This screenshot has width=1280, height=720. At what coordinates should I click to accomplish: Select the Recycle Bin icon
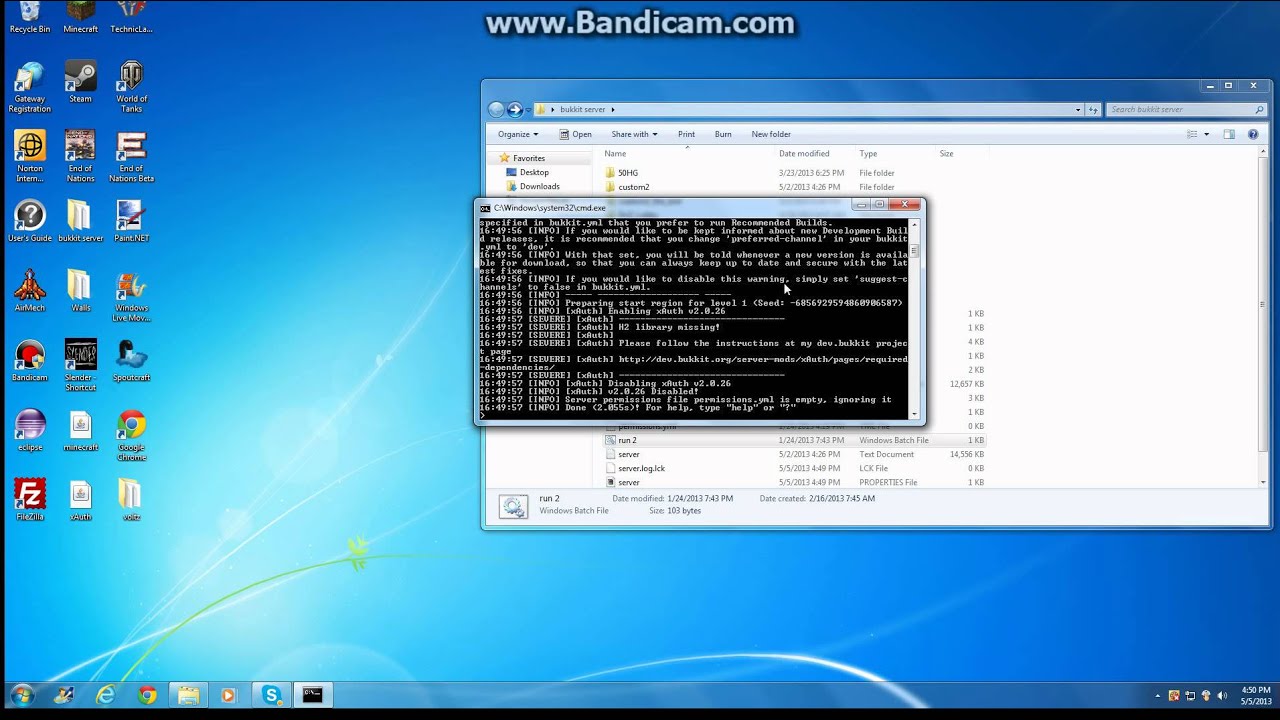(30, 18)
